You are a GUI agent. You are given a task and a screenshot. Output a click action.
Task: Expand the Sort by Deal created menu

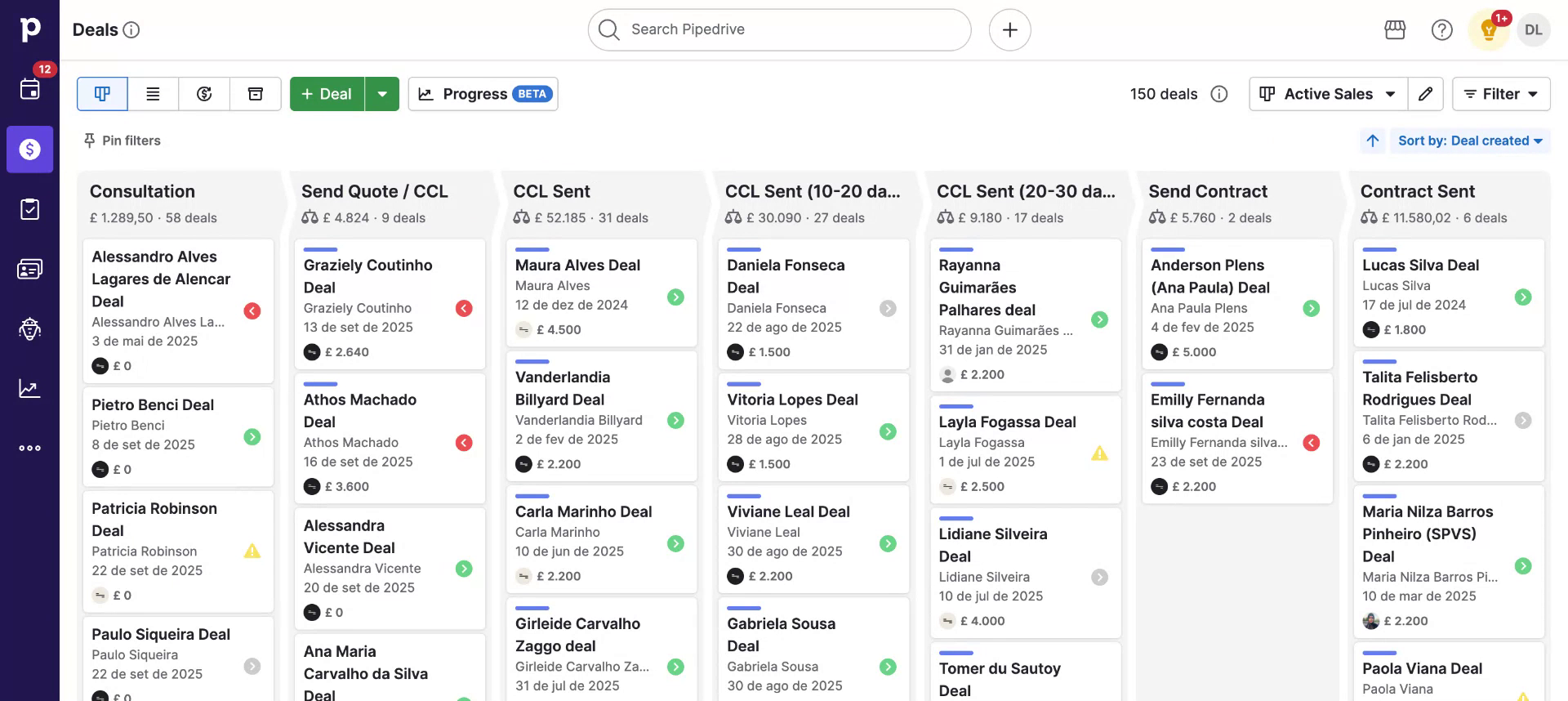1469,141
